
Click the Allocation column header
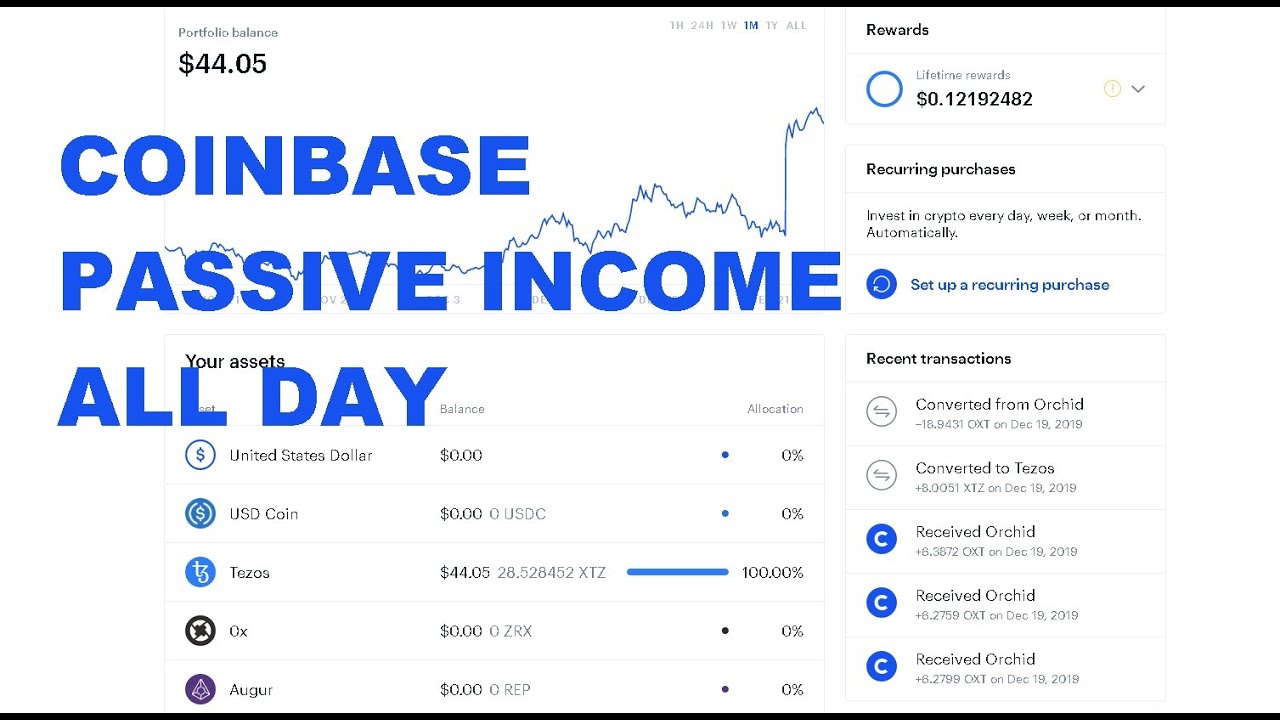[x=775, y=409]
